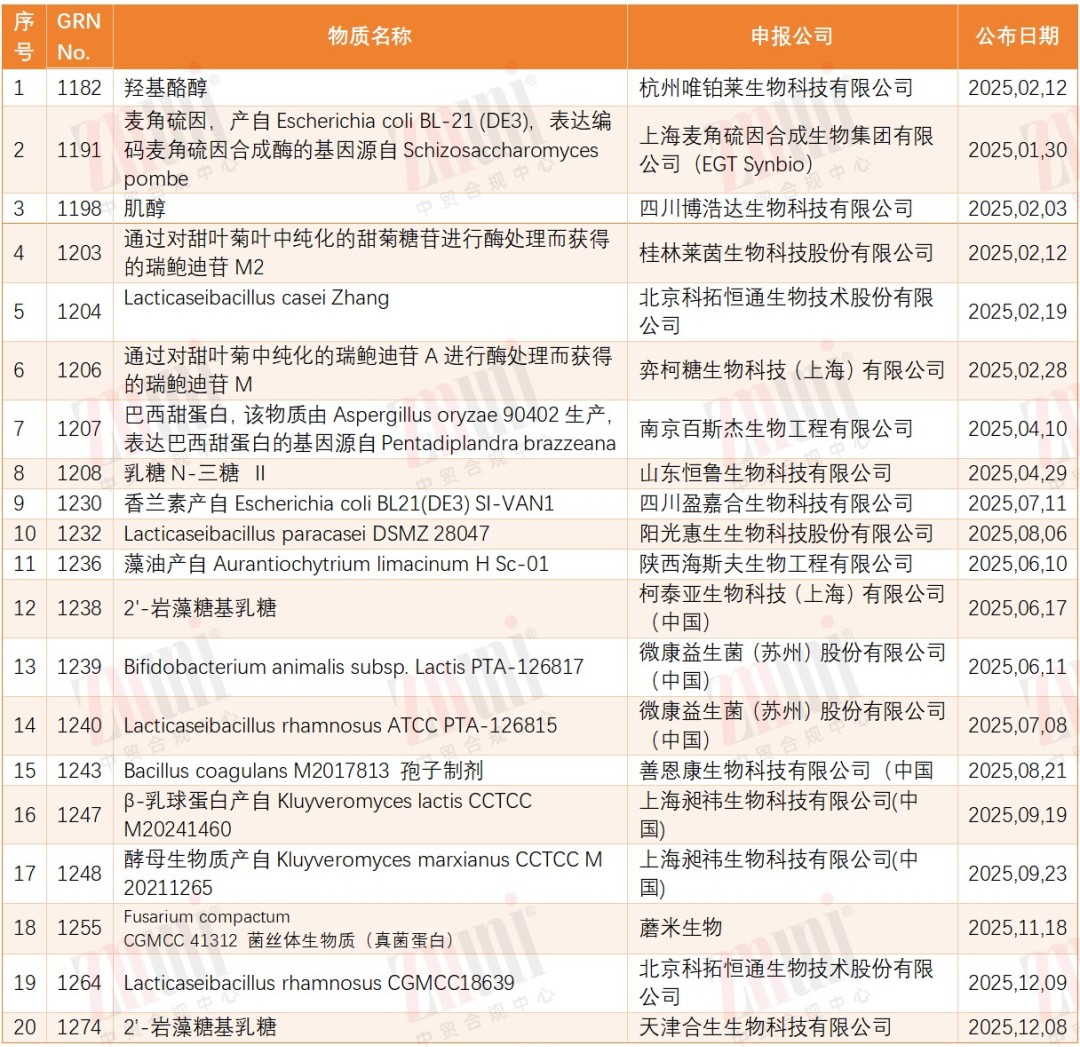The width and height of the screenshot is (1080, 1047).
Task: Select company 善恩康生物科技有限公司
Action: coord(786,770)
